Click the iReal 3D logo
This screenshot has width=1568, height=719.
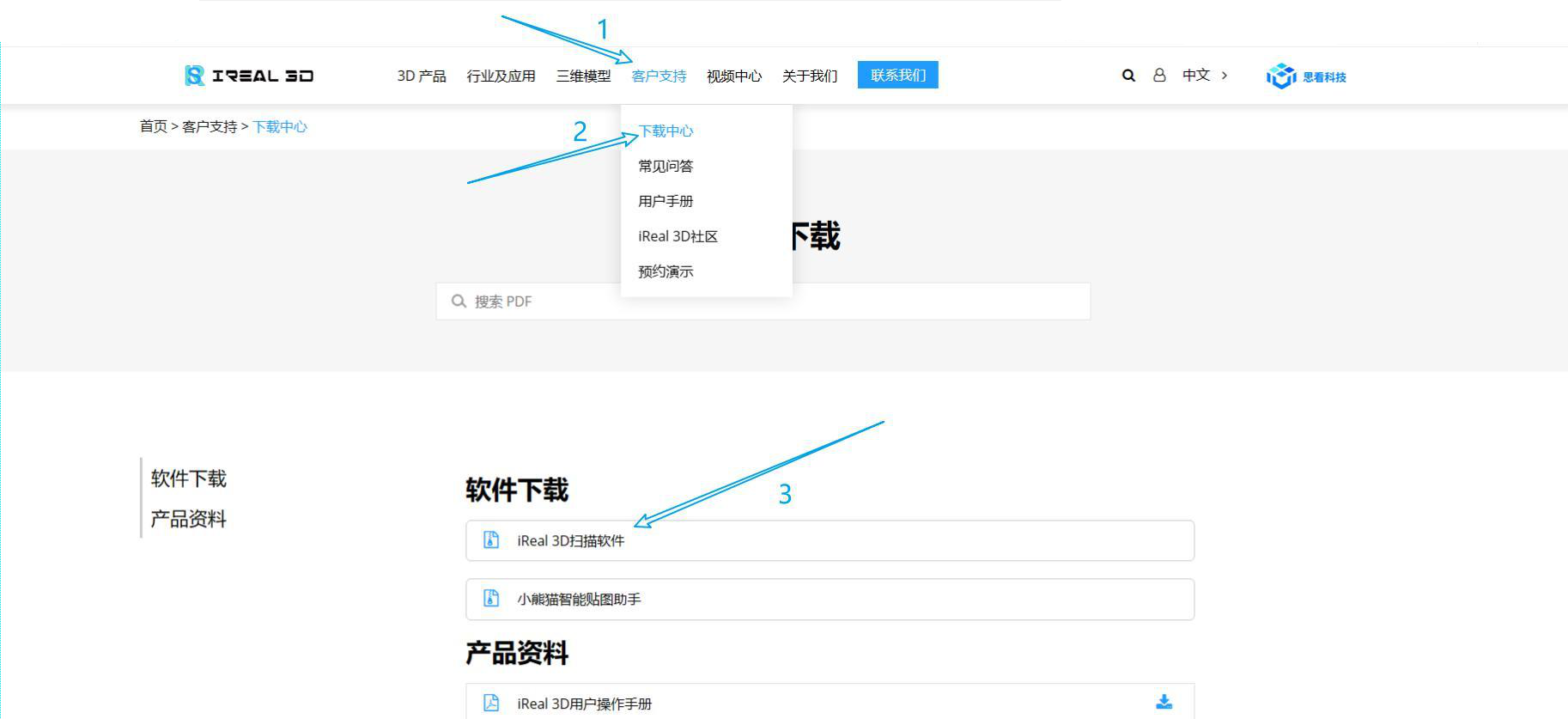tap(249, 76)
